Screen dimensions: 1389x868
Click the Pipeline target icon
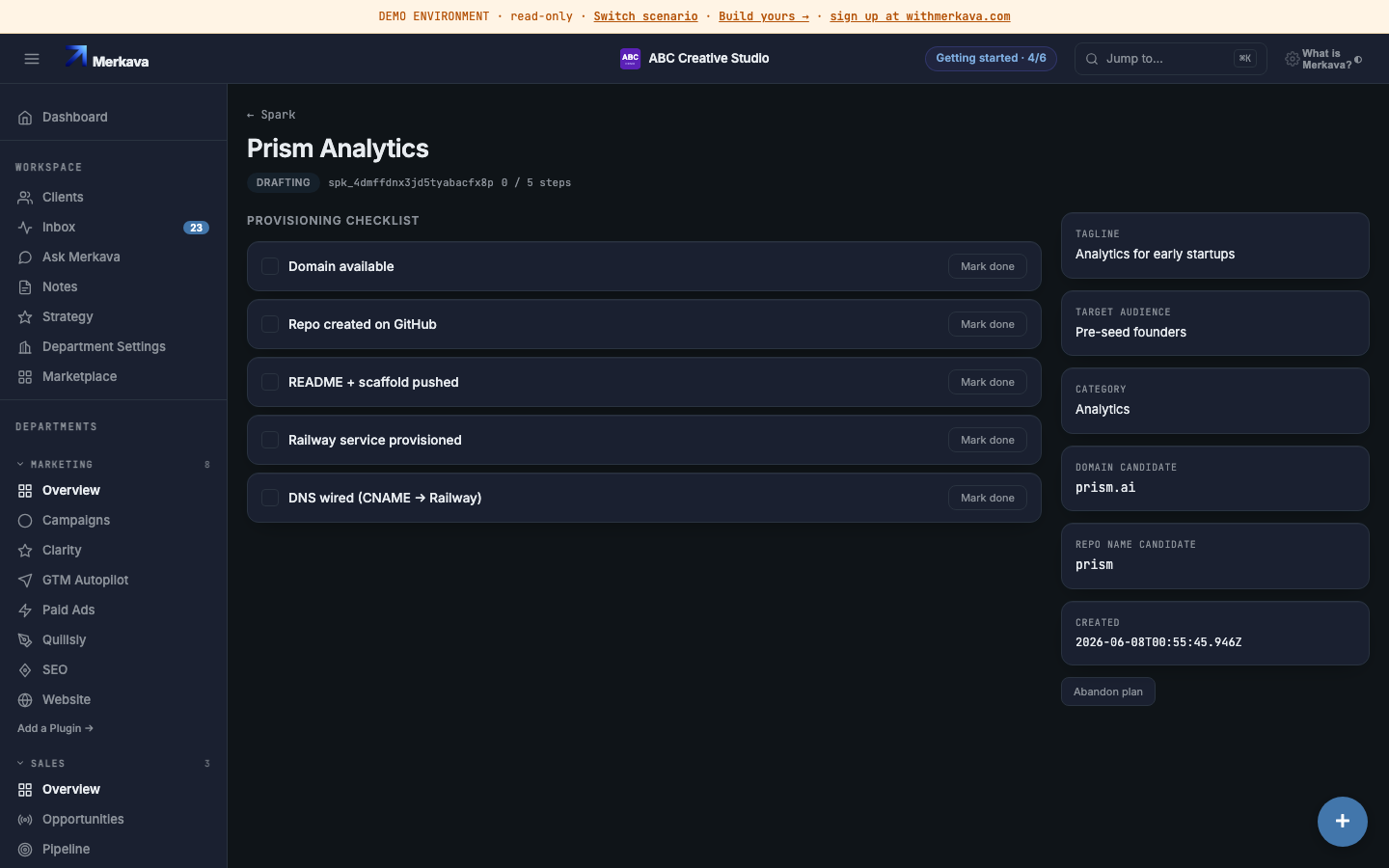(x=25, y=850)
